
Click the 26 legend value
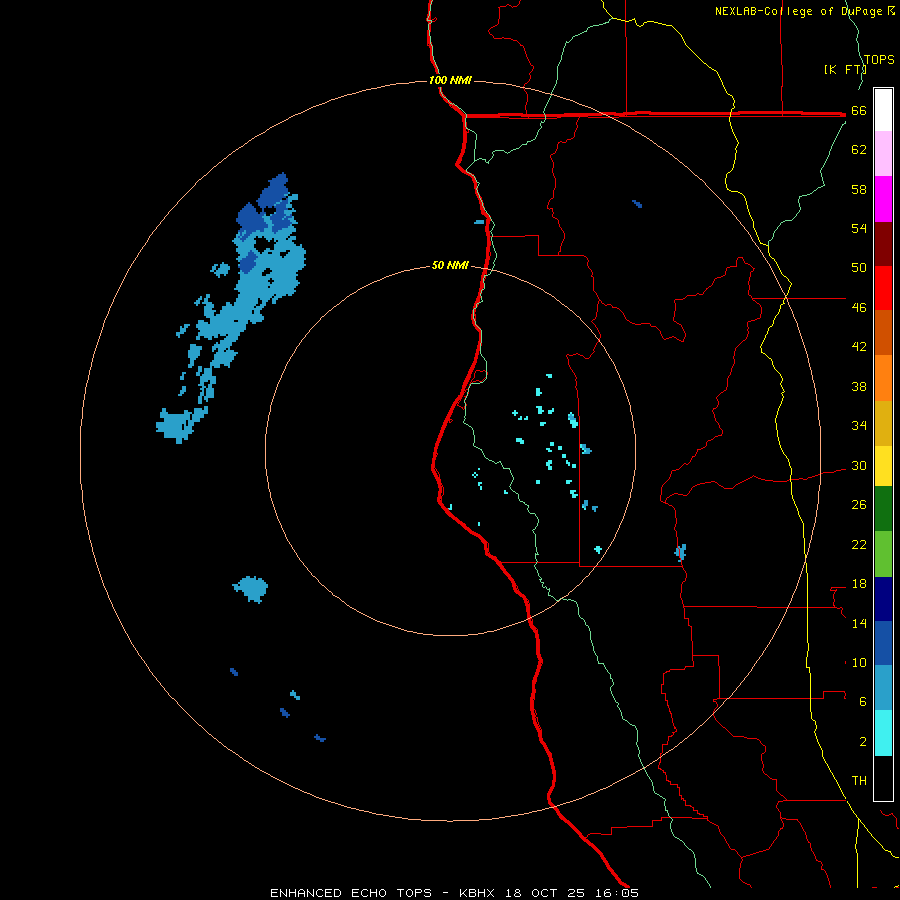tap(859, 505)
